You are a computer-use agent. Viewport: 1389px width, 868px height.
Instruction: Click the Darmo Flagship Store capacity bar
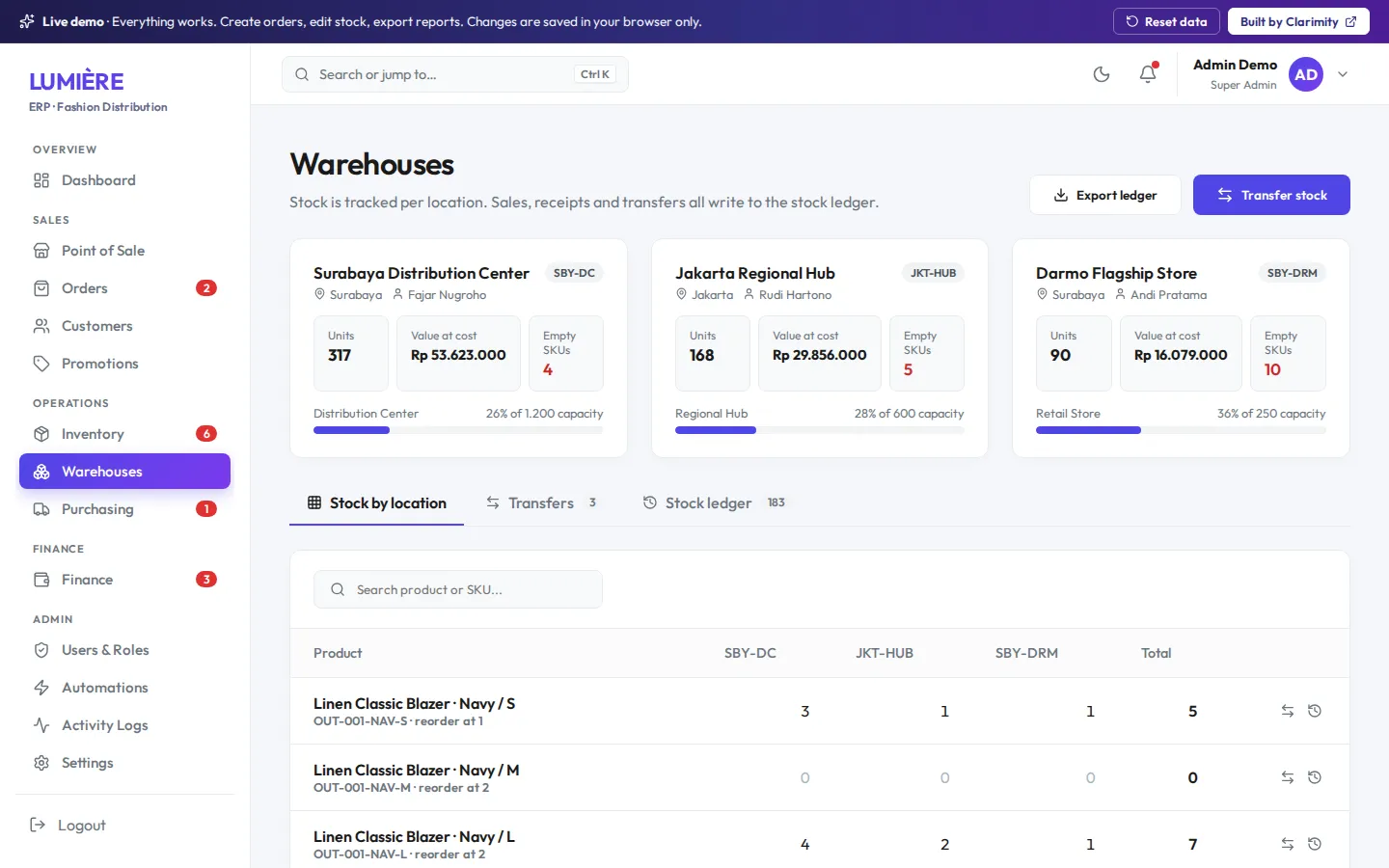tap(1181, 430)
